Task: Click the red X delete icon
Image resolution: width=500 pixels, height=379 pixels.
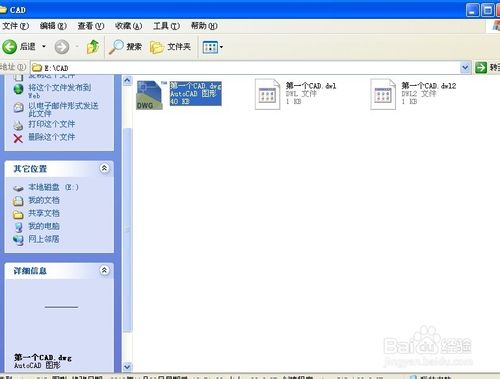Action: coord(18,138)
